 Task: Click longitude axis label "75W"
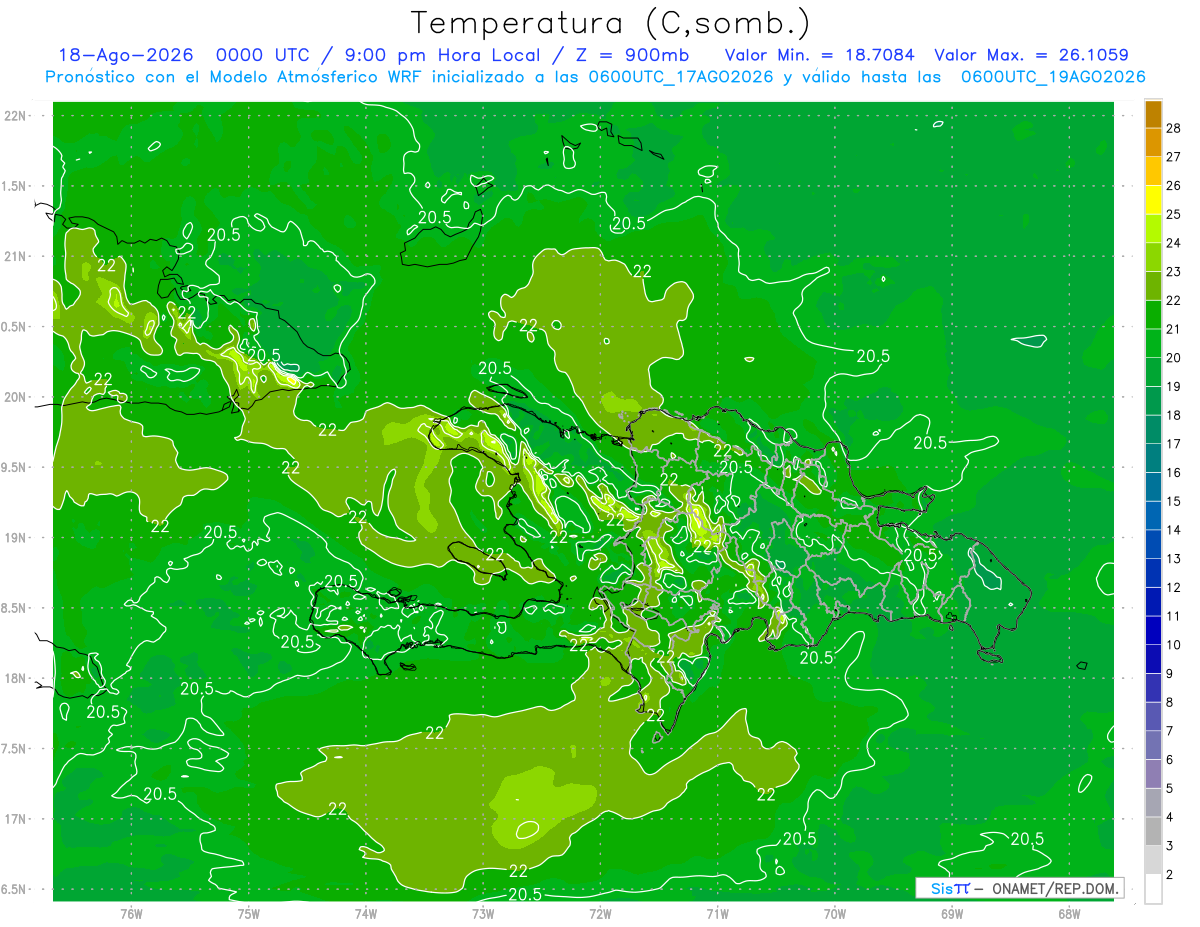(249, 913)
